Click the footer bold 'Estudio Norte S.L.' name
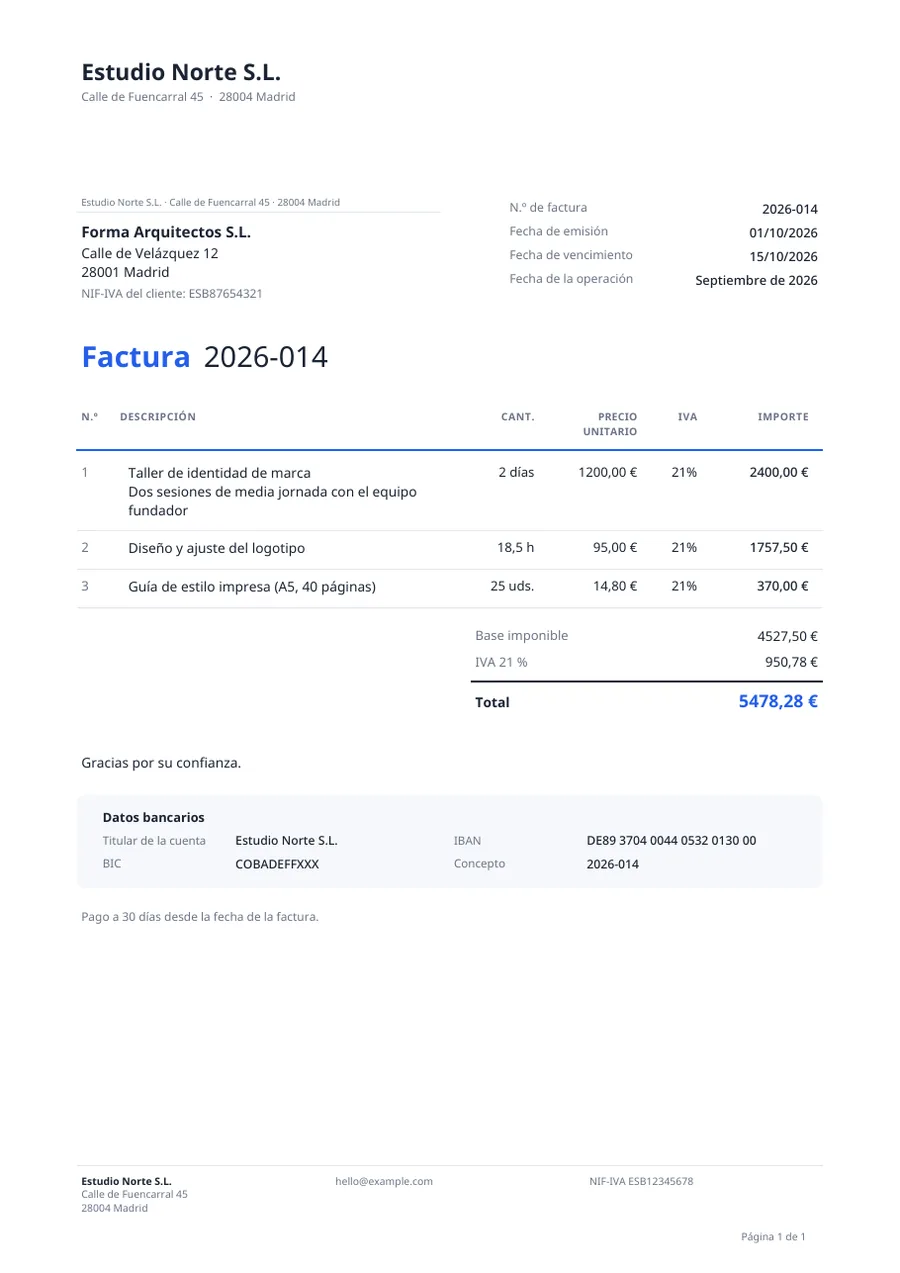The width and height of the screenshot is (900, 1273). 126,1181
